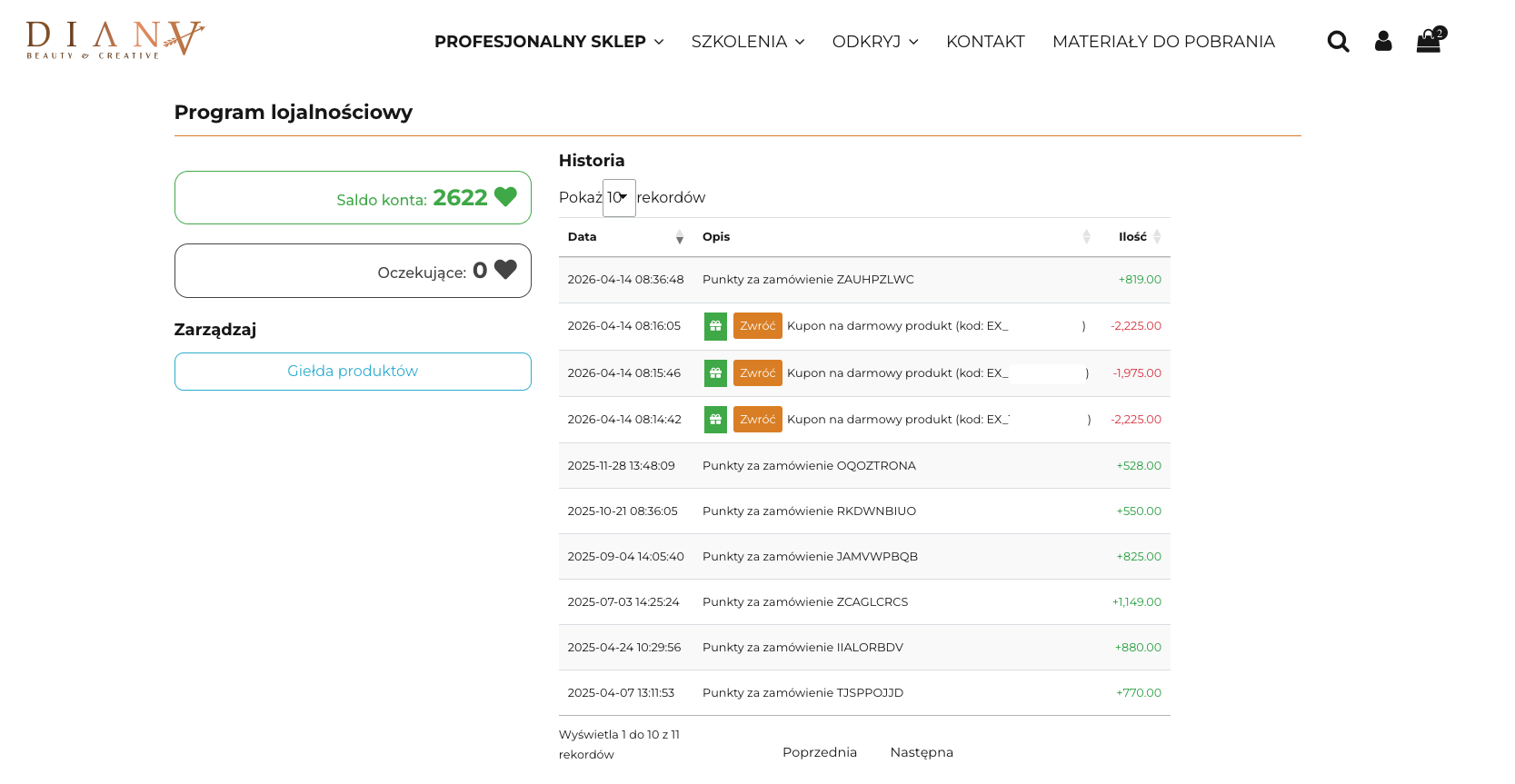Click green gift icon for 08:15:46 coupon
Viewport: 1515px width, 784px height.
click(715, 373)
